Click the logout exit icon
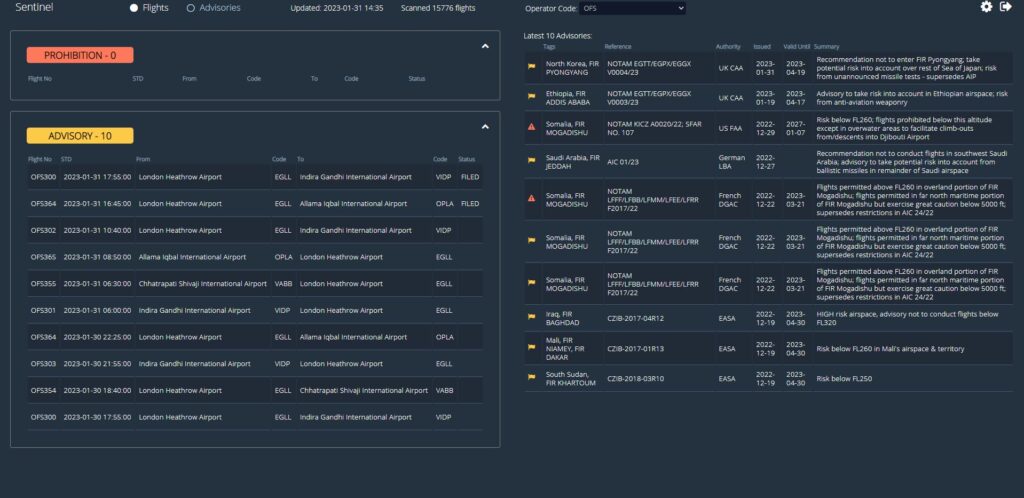 click(1006, 7)
